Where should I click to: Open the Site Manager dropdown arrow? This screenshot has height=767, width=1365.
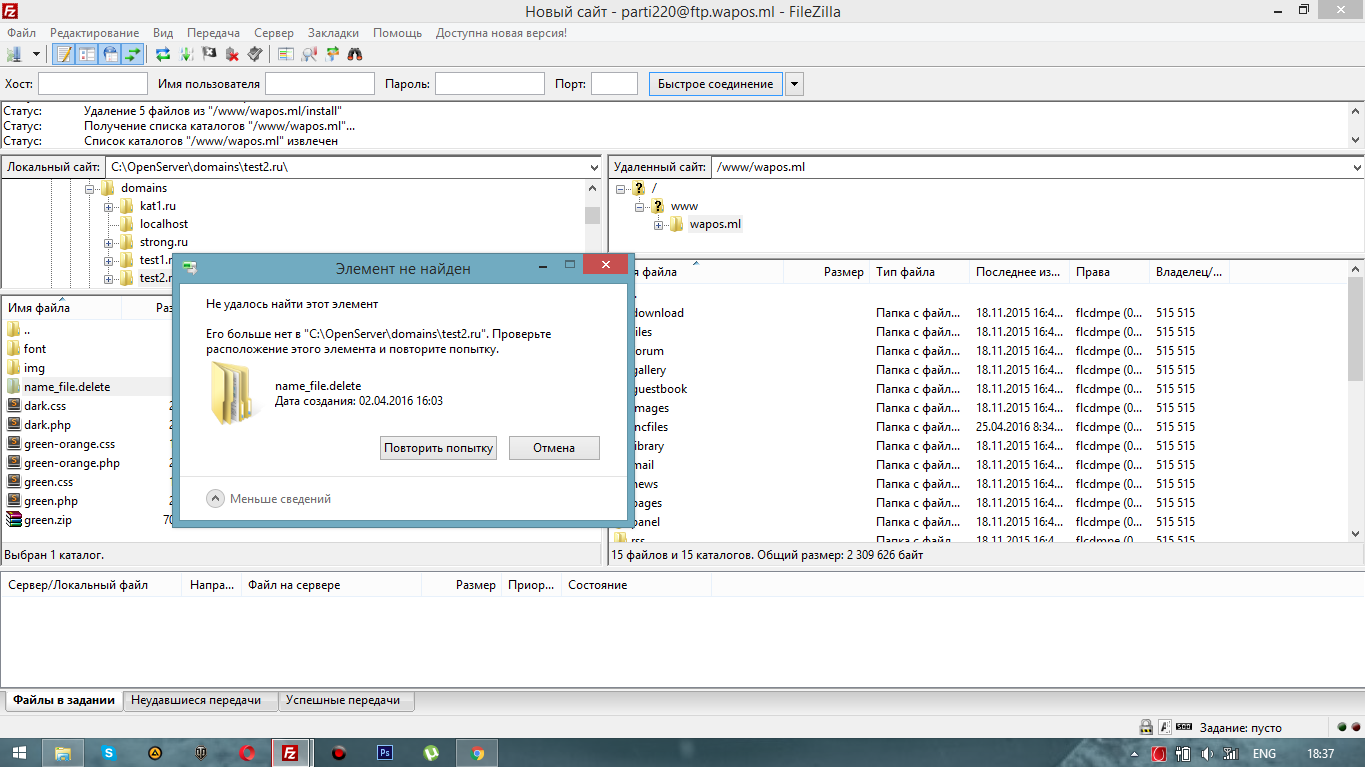(37, 54)
